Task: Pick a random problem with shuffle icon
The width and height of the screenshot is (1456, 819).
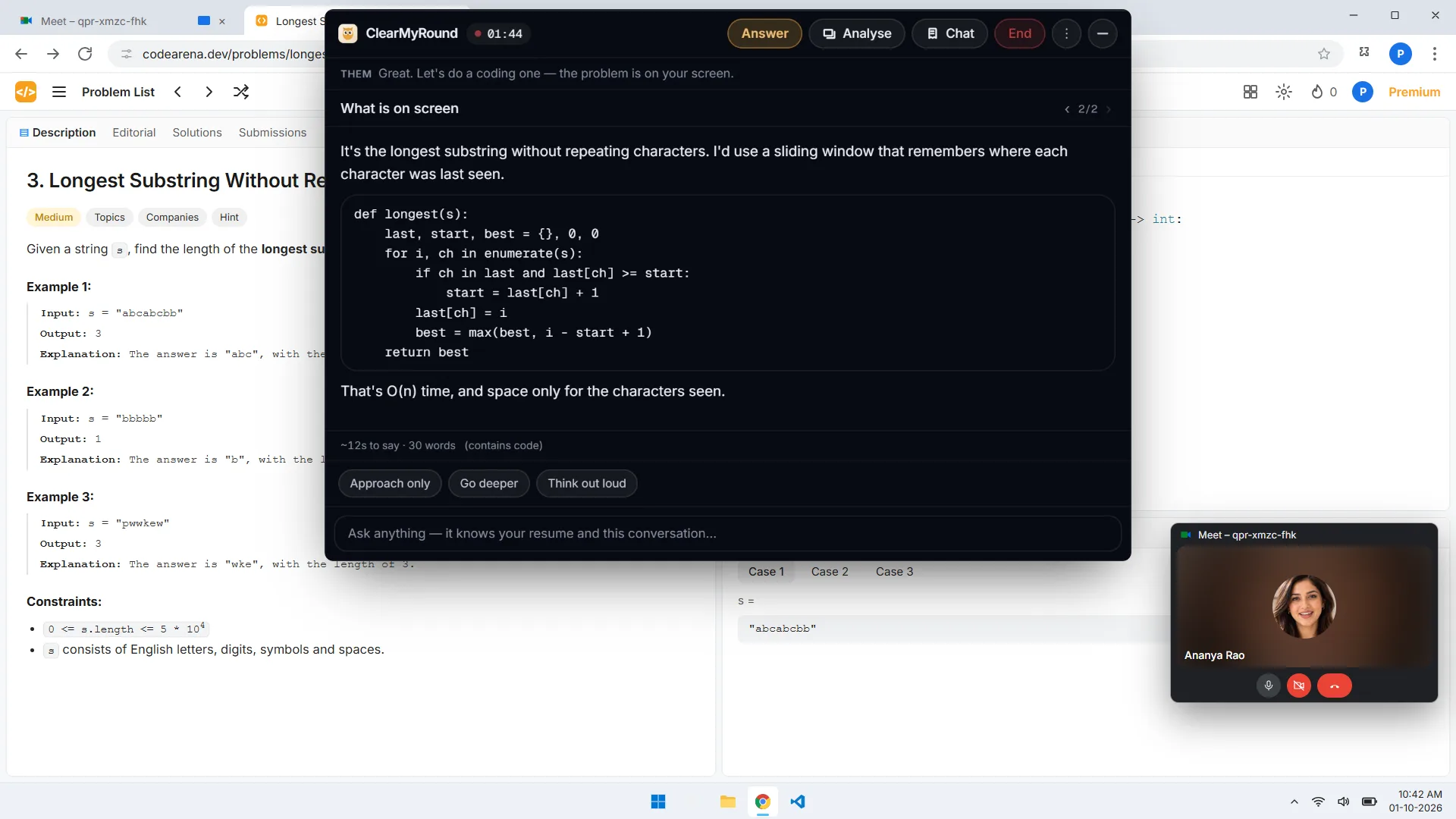Action: [241, 92]
